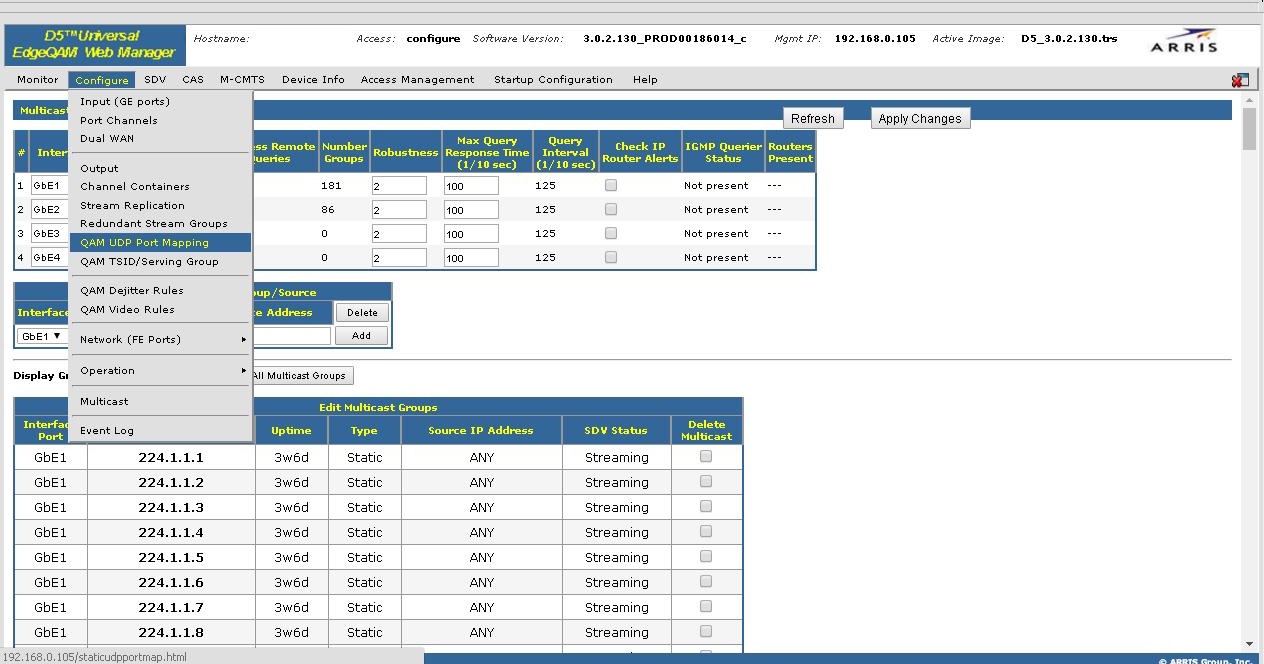Open the SDV menu
Image resolution: width=1264 pixels, height=664 pixels.
(x=155, y=80)
